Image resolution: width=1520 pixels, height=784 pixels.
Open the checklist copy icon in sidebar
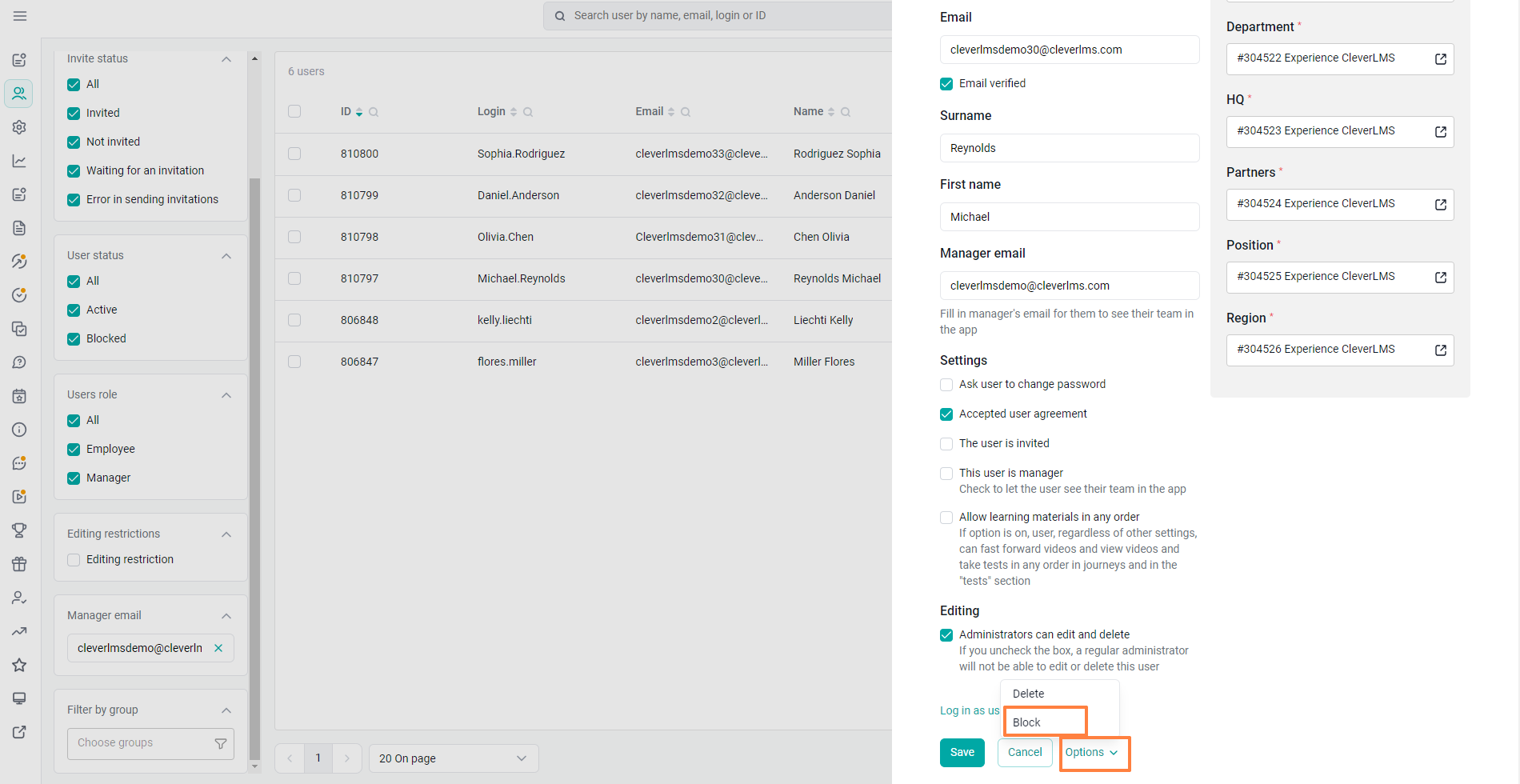coord(19,329)
